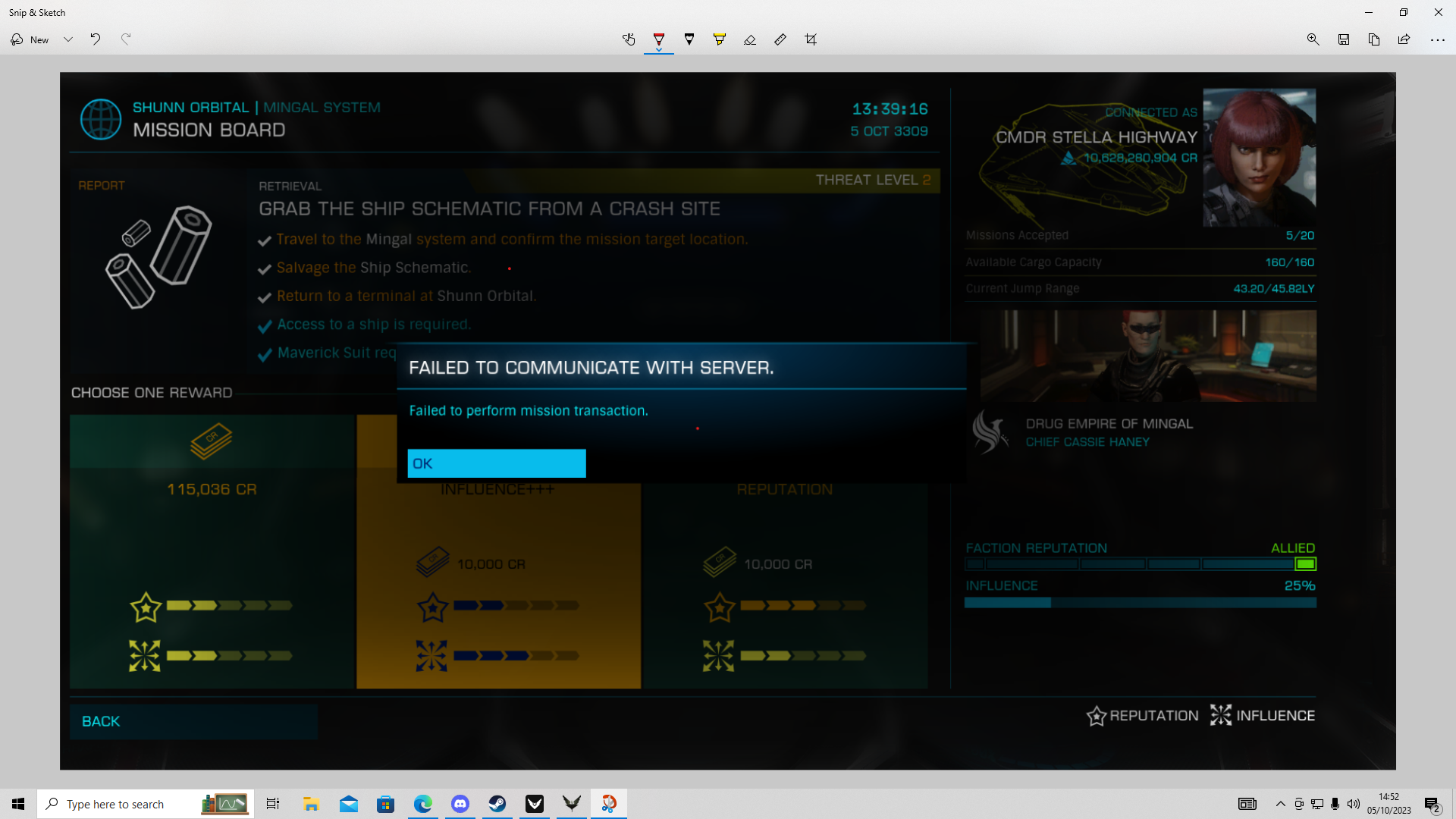Select the eraser tool
Image resolution: width=1456 pixels, height=819 pixels.
click(x=750, y=39)
